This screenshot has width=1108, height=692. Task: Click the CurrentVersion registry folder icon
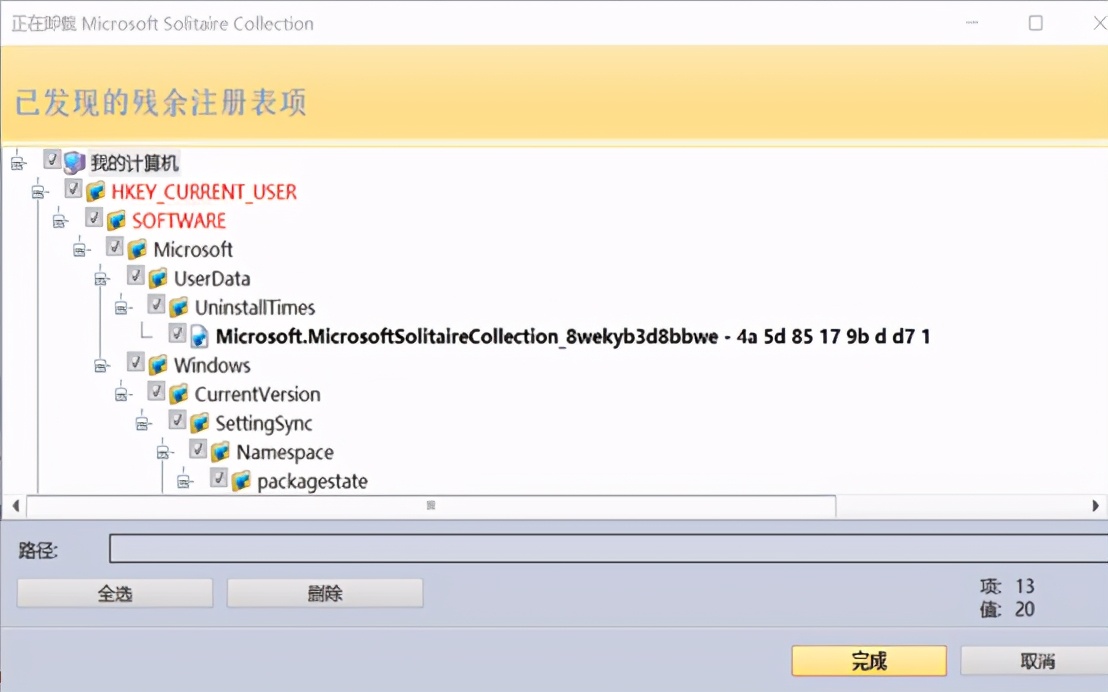179,394
